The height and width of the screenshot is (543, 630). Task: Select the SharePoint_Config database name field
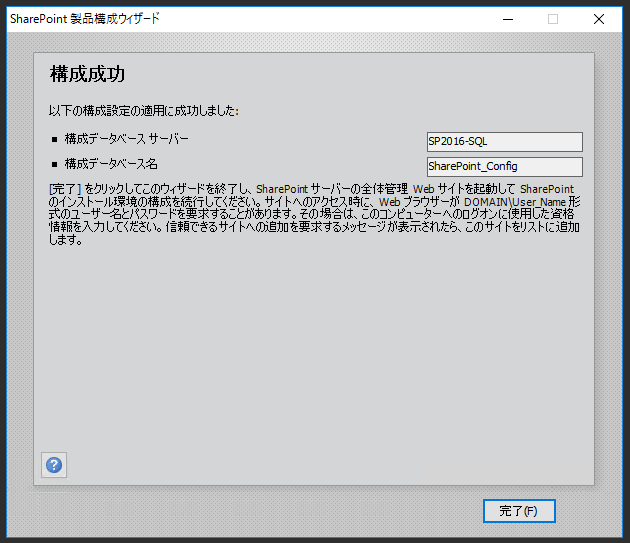coord(505,166)
